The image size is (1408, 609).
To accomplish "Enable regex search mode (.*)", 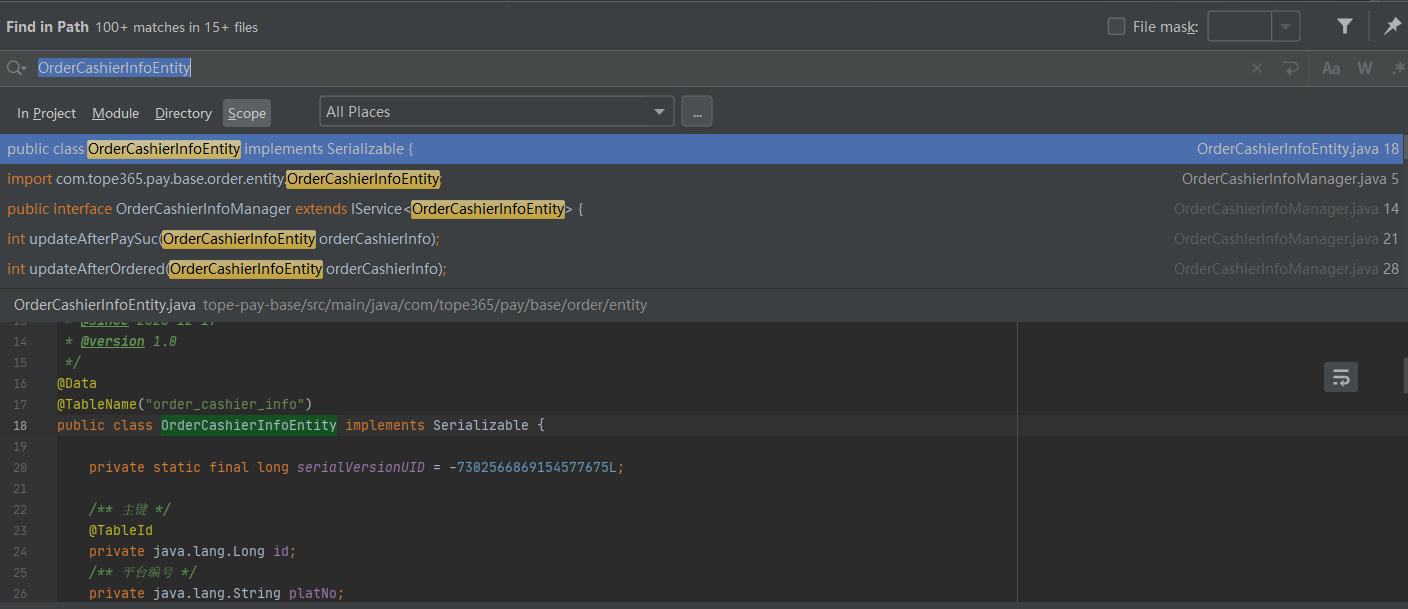I will point(1396,68).
